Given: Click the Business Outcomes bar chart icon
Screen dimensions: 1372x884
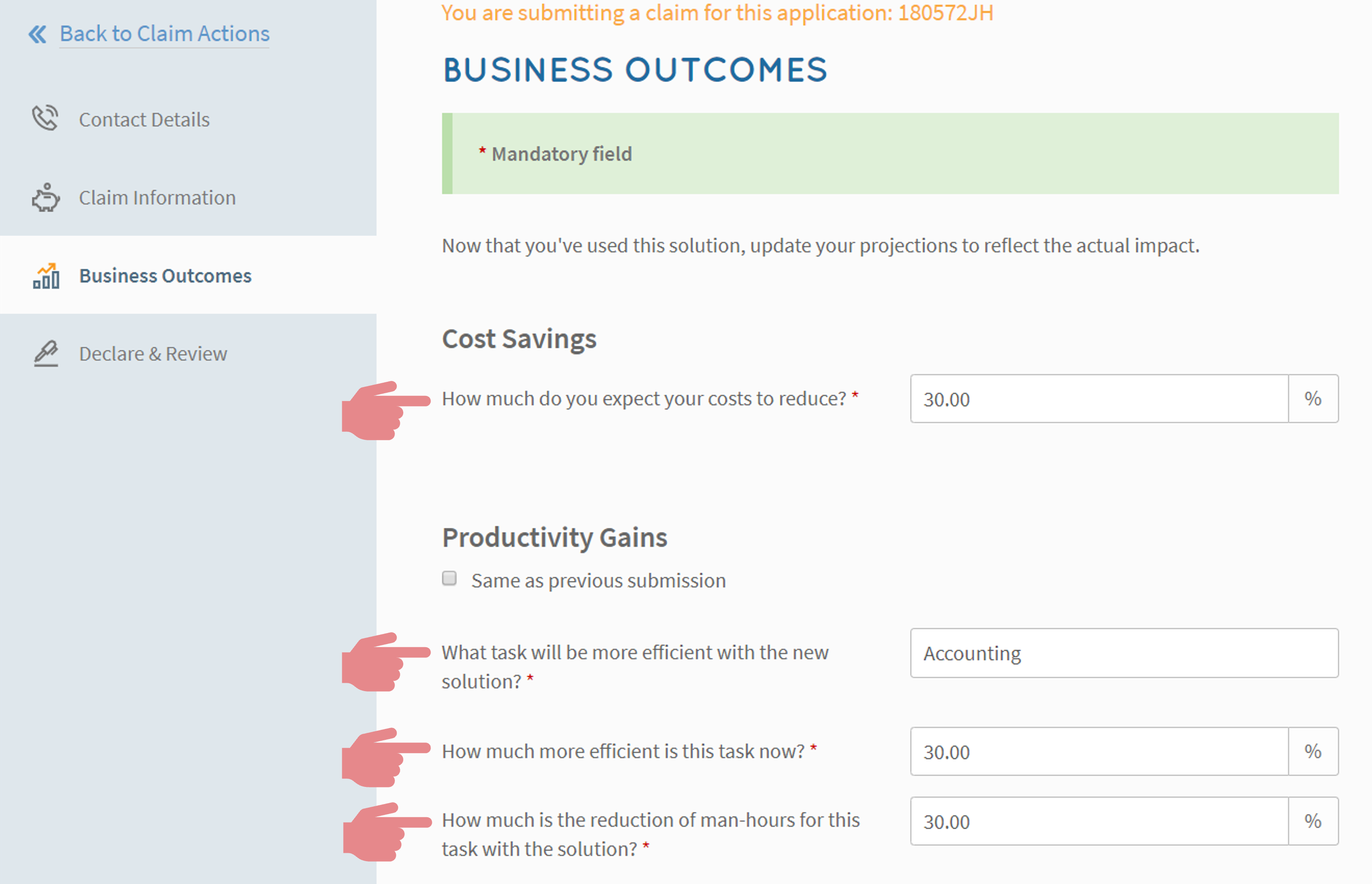Looking at the screenshot, I should (x=46, y=276).
